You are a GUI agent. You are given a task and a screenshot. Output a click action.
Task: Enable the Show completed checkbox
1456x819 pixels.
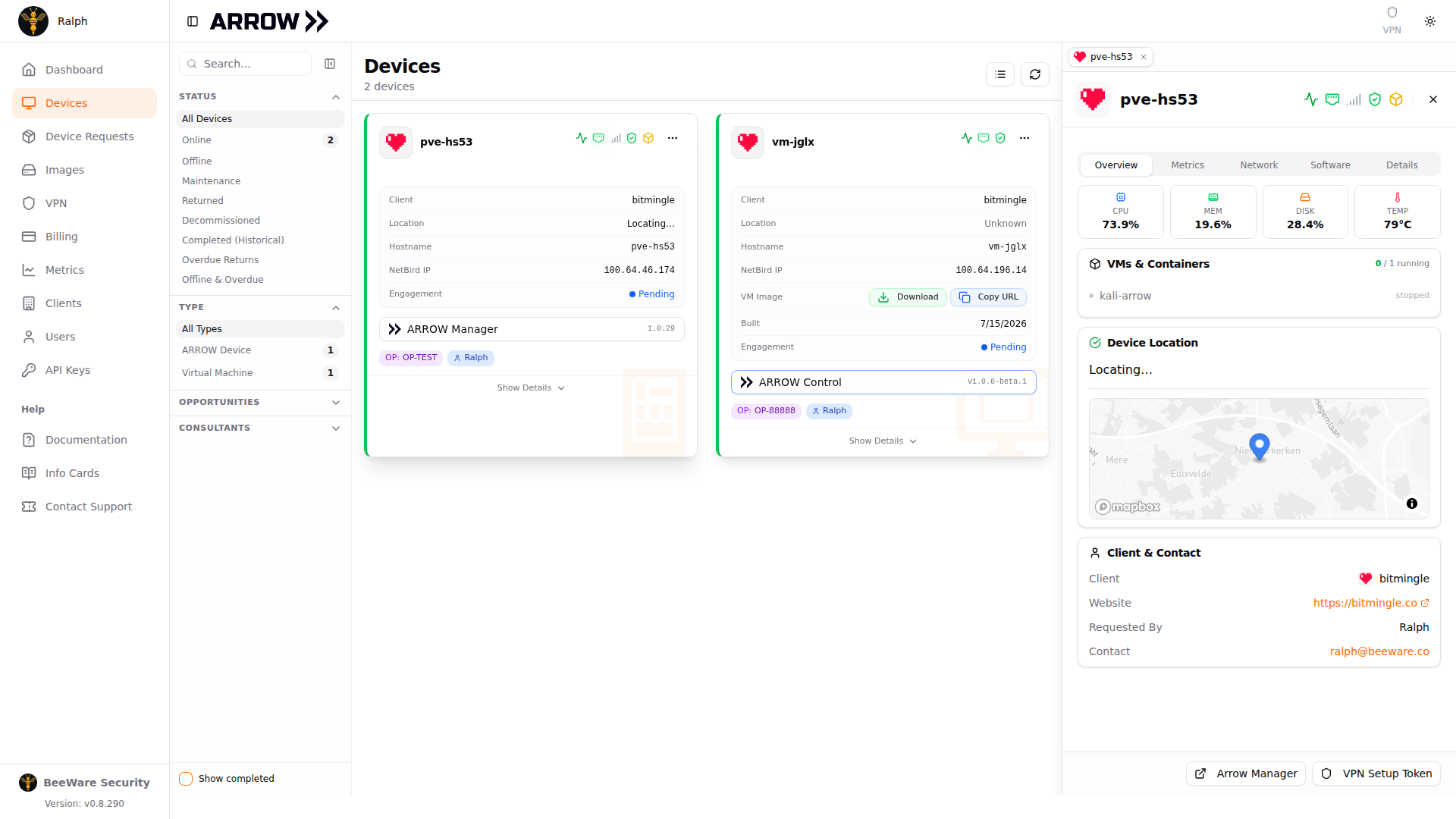[186, 779]
